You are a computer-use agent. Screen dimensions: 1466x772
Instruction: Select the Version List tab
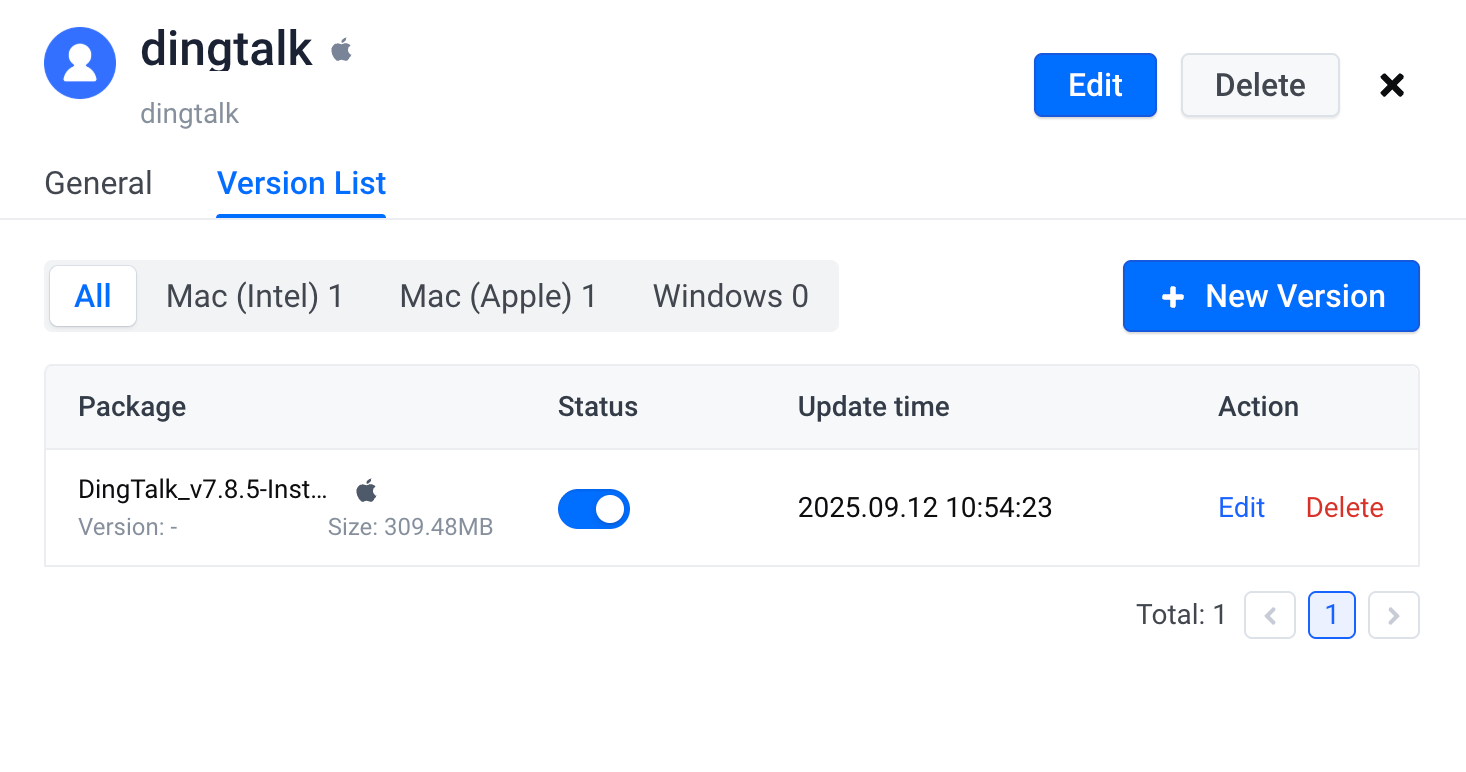point(301,183)
